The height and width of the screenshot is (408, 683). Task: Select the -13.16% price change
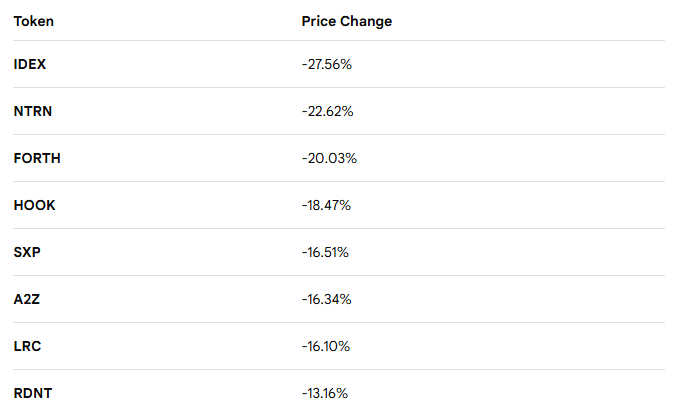[325, 393]
